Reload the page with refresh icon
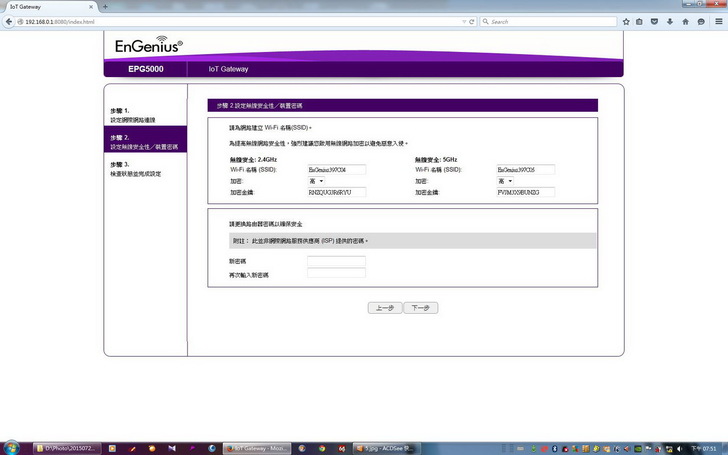Image resolution: width=728 pixels, height=455 pixels. tap(473, 20)
